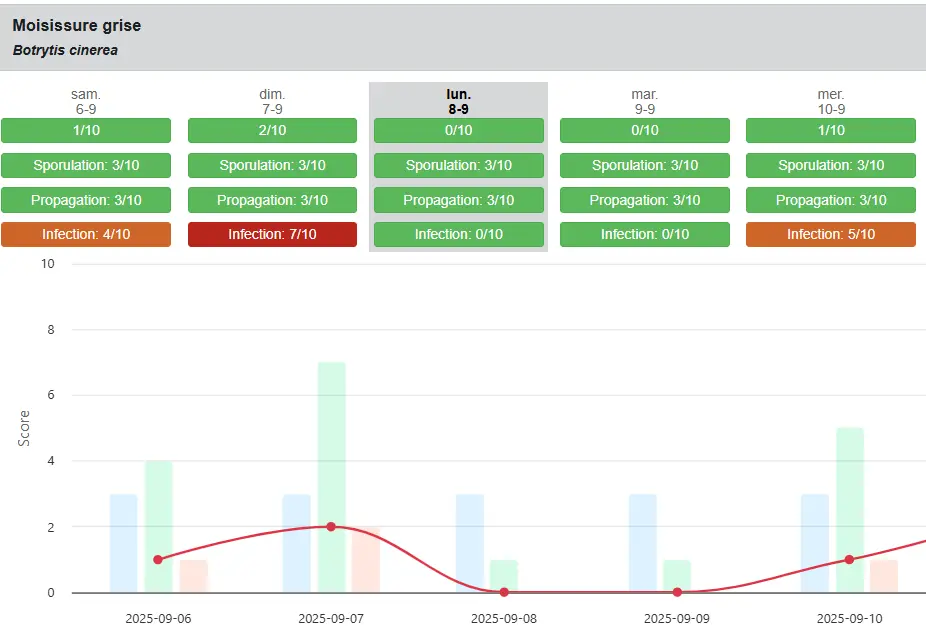Click the blue bar for 2025-09-09
This screenshot has width=926, height=637.
click(x=642, y=543)
